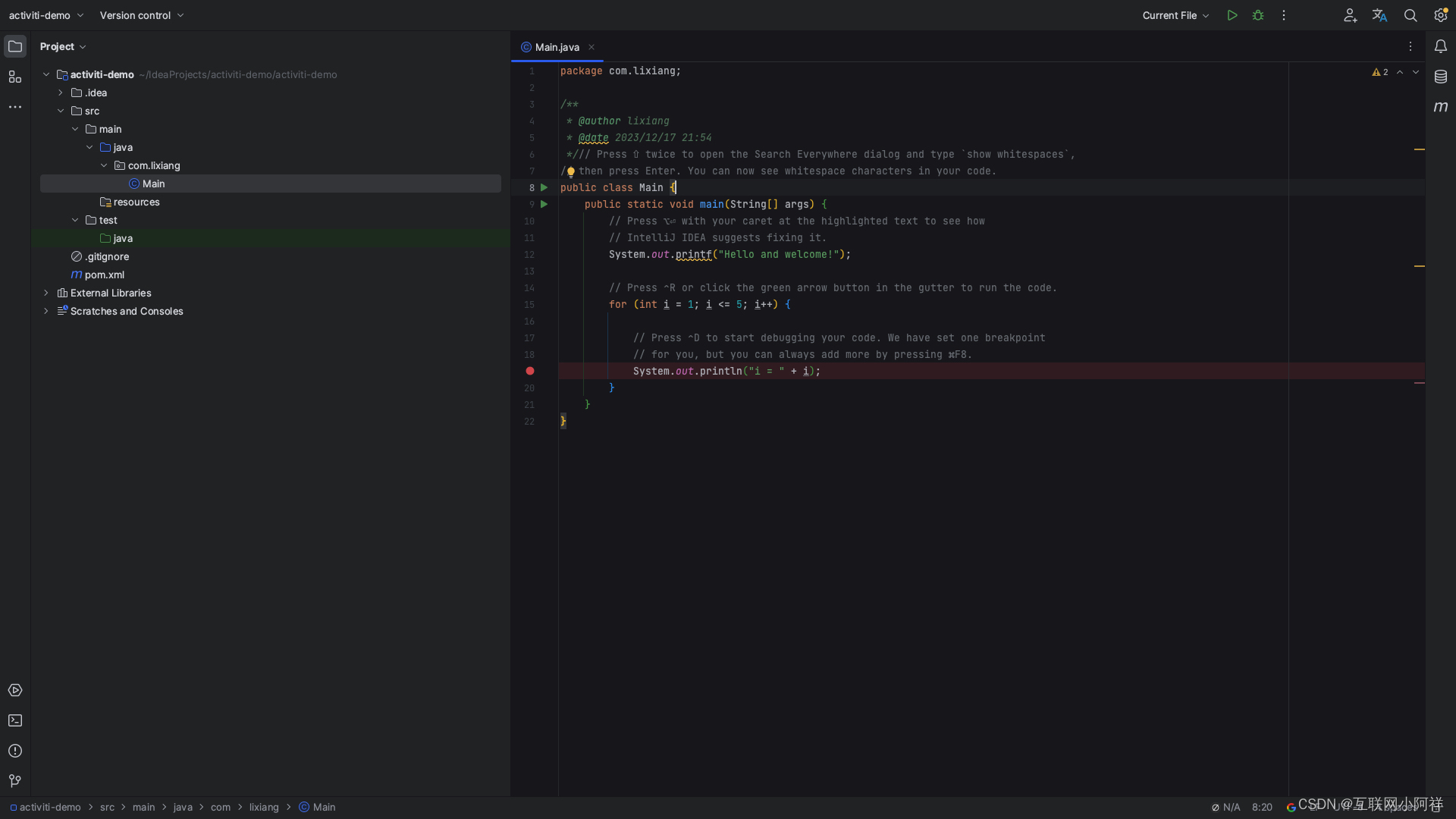Expand Scratches and Consoles node

46,311
